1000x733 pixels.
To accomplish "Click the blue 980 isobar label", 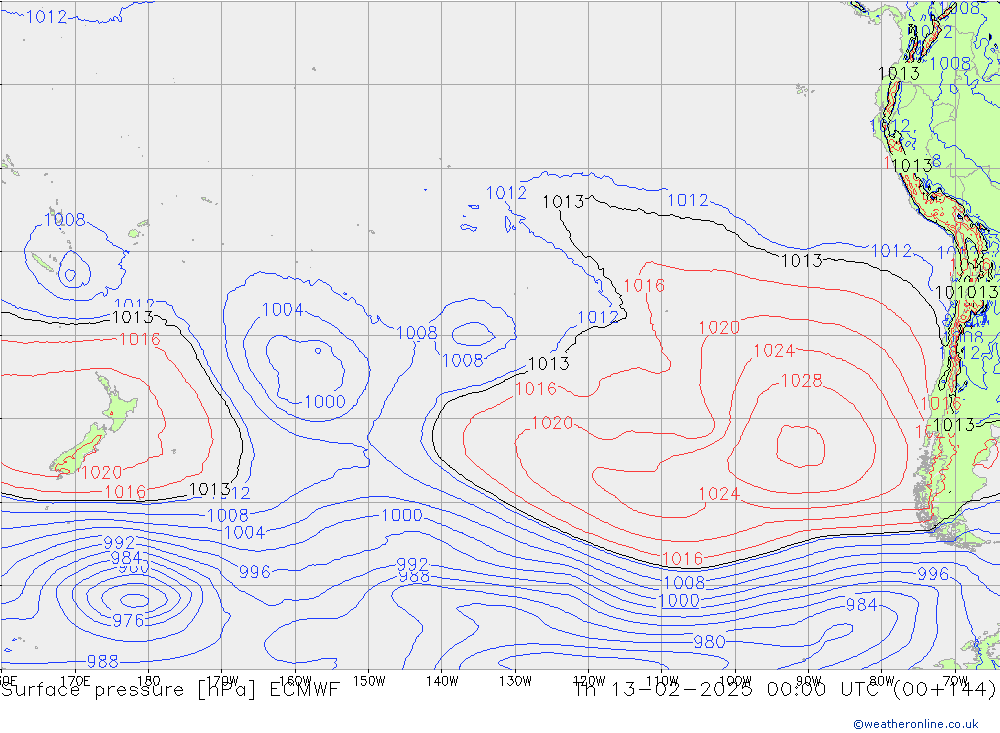I will (709, 642).
